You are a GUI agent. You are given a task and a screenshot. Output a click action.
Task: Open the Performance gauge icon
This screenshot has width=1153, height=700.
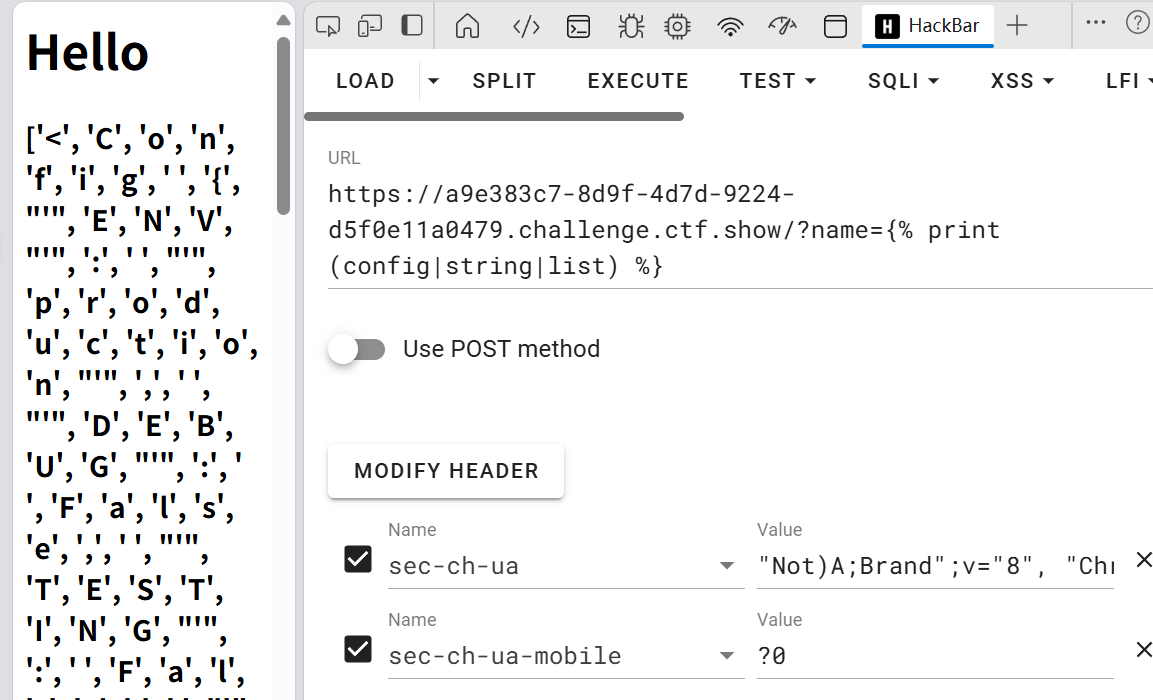[x=782, y=25]
